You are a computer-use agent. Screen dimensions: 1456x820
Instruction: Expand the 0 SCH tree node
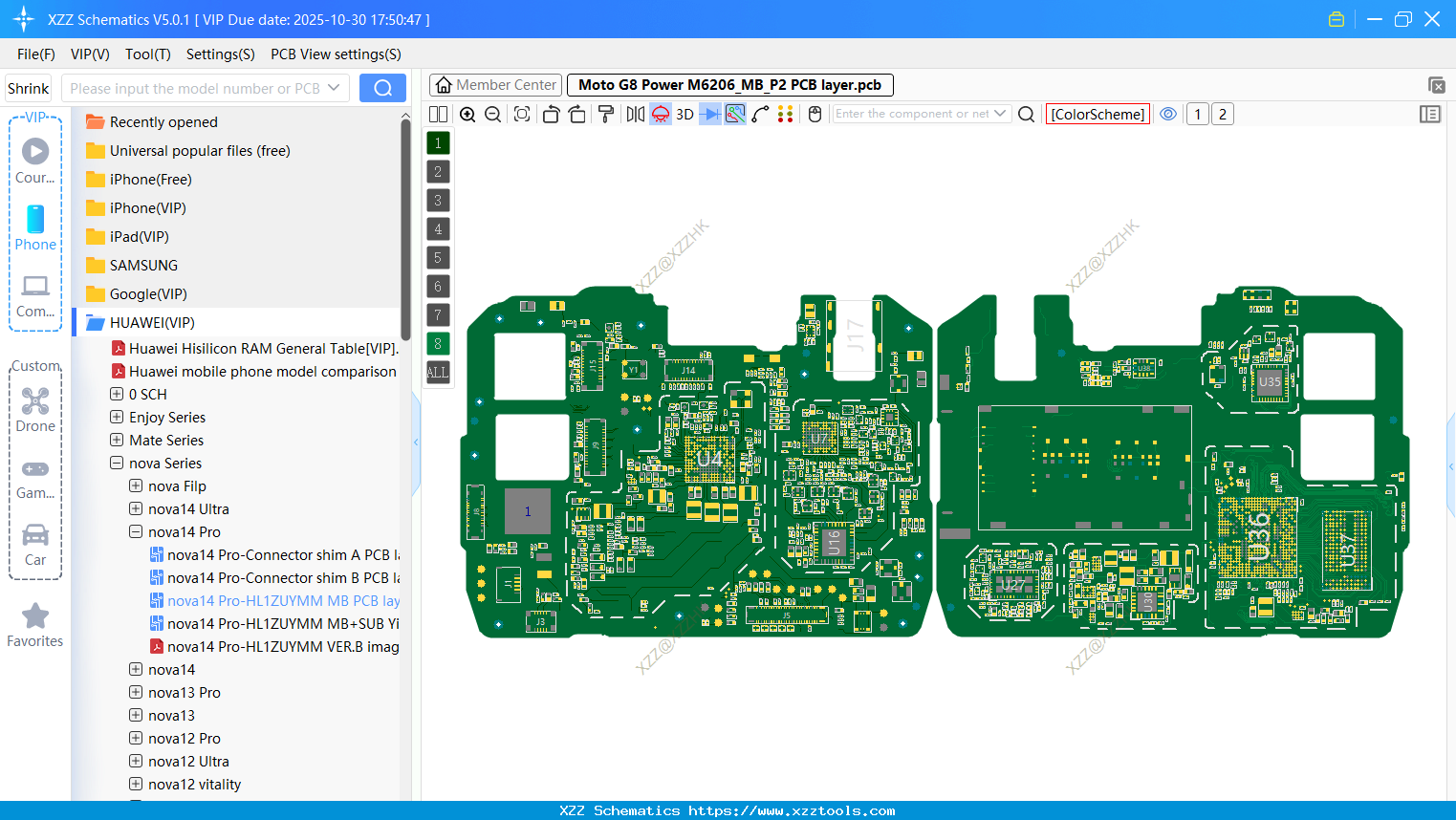coord(117,394)
